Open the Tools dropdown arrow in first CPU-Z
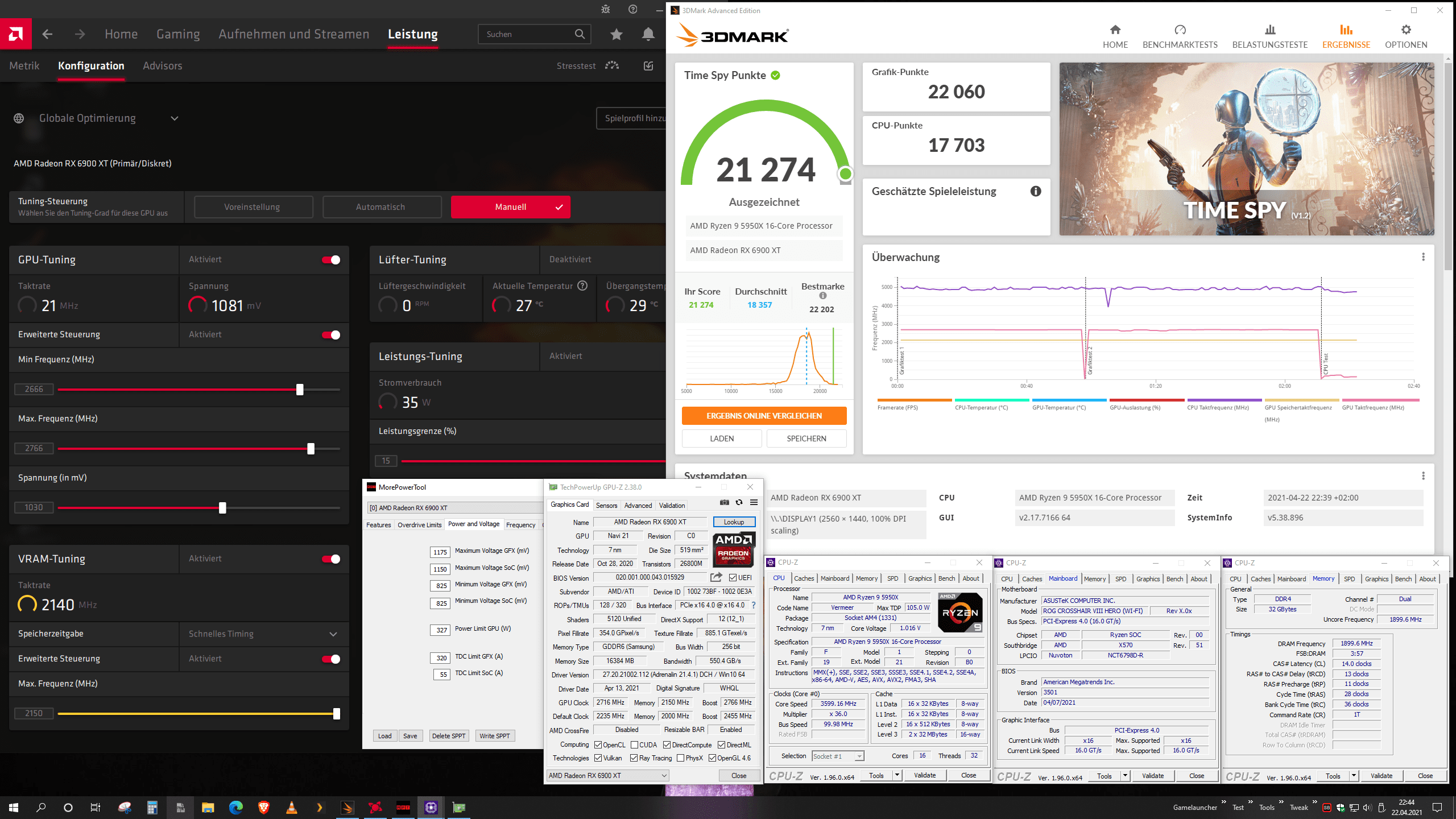Screen dimensions: 1456x819 pyautogui.click(x=897, y=775)
